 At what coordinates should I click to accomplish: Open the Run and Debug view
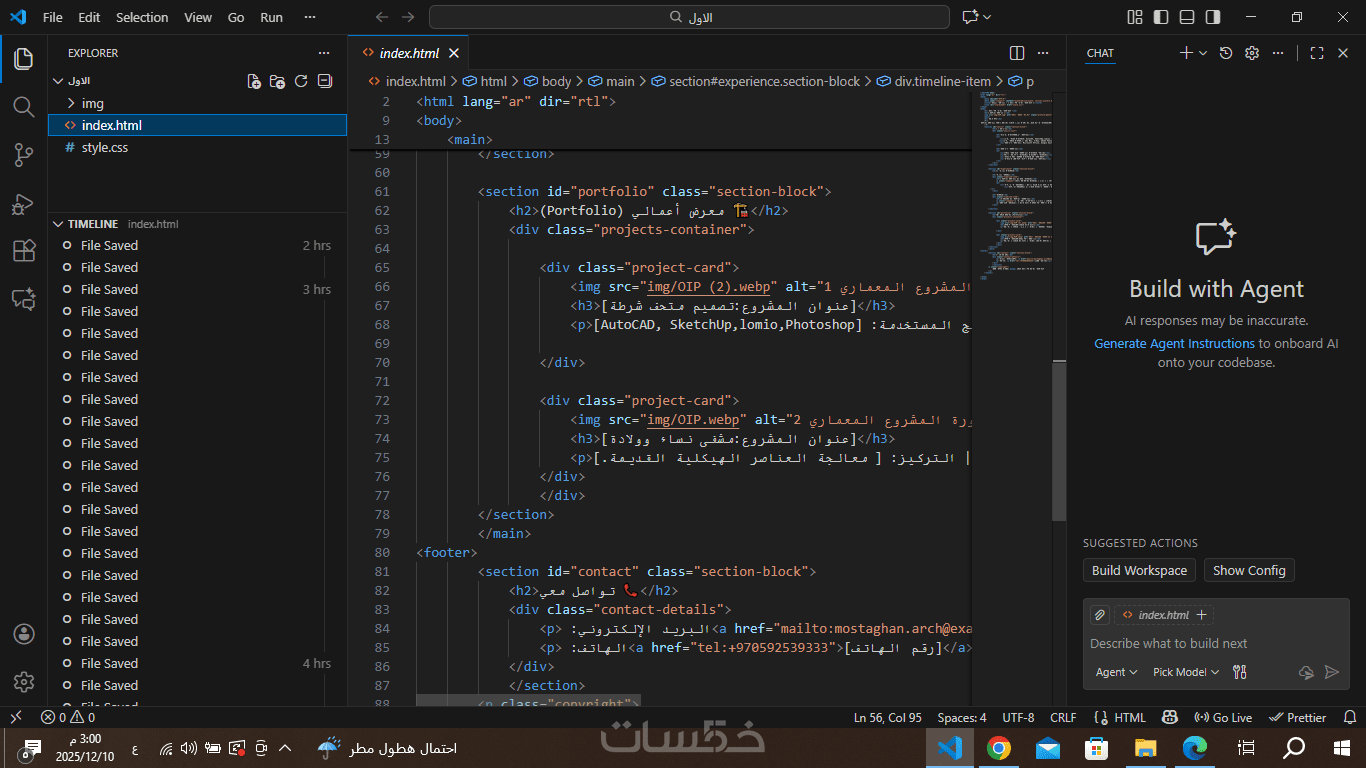click(24, 203)
